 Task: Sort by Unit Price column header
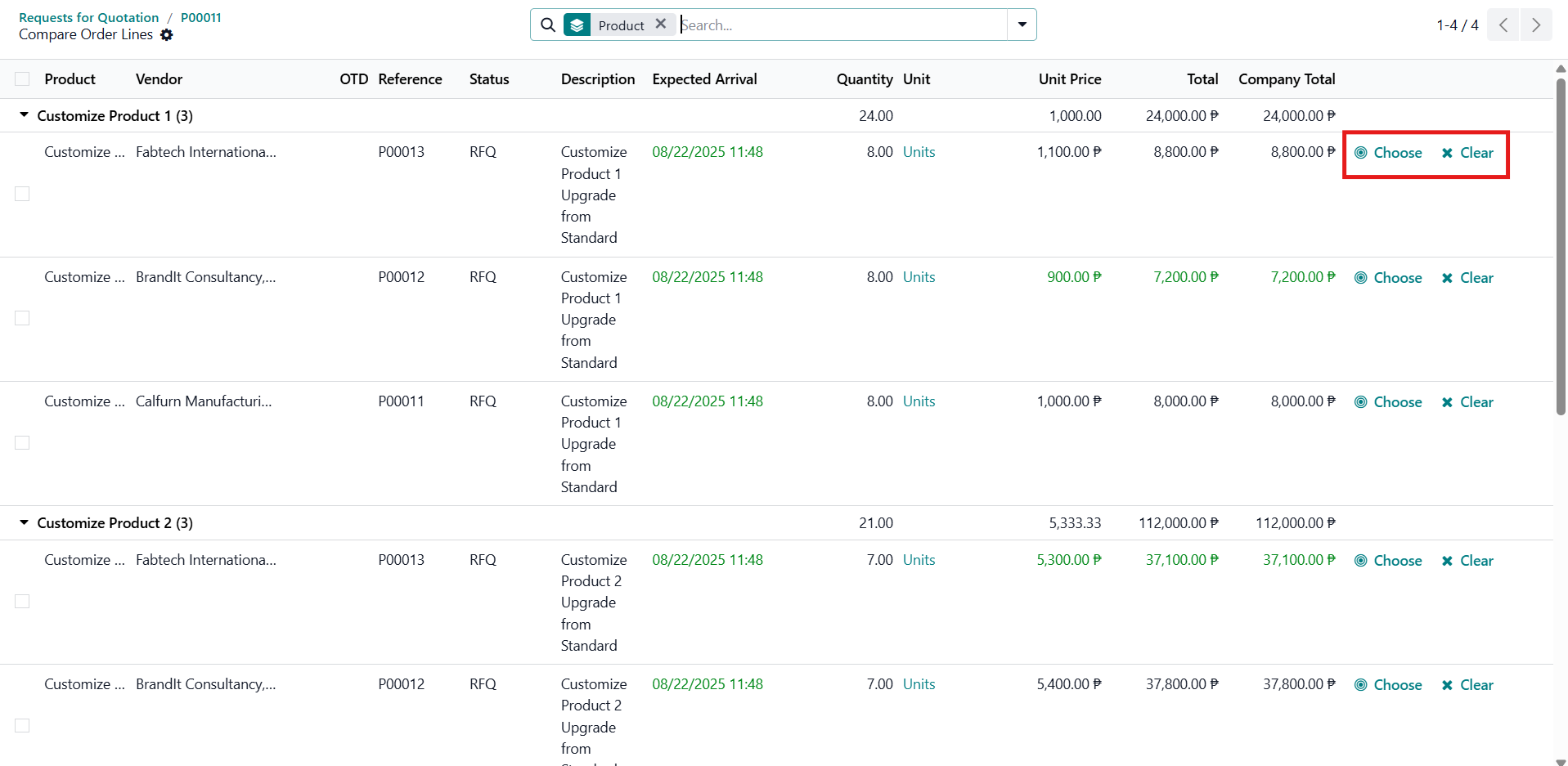coord(1069,79)
